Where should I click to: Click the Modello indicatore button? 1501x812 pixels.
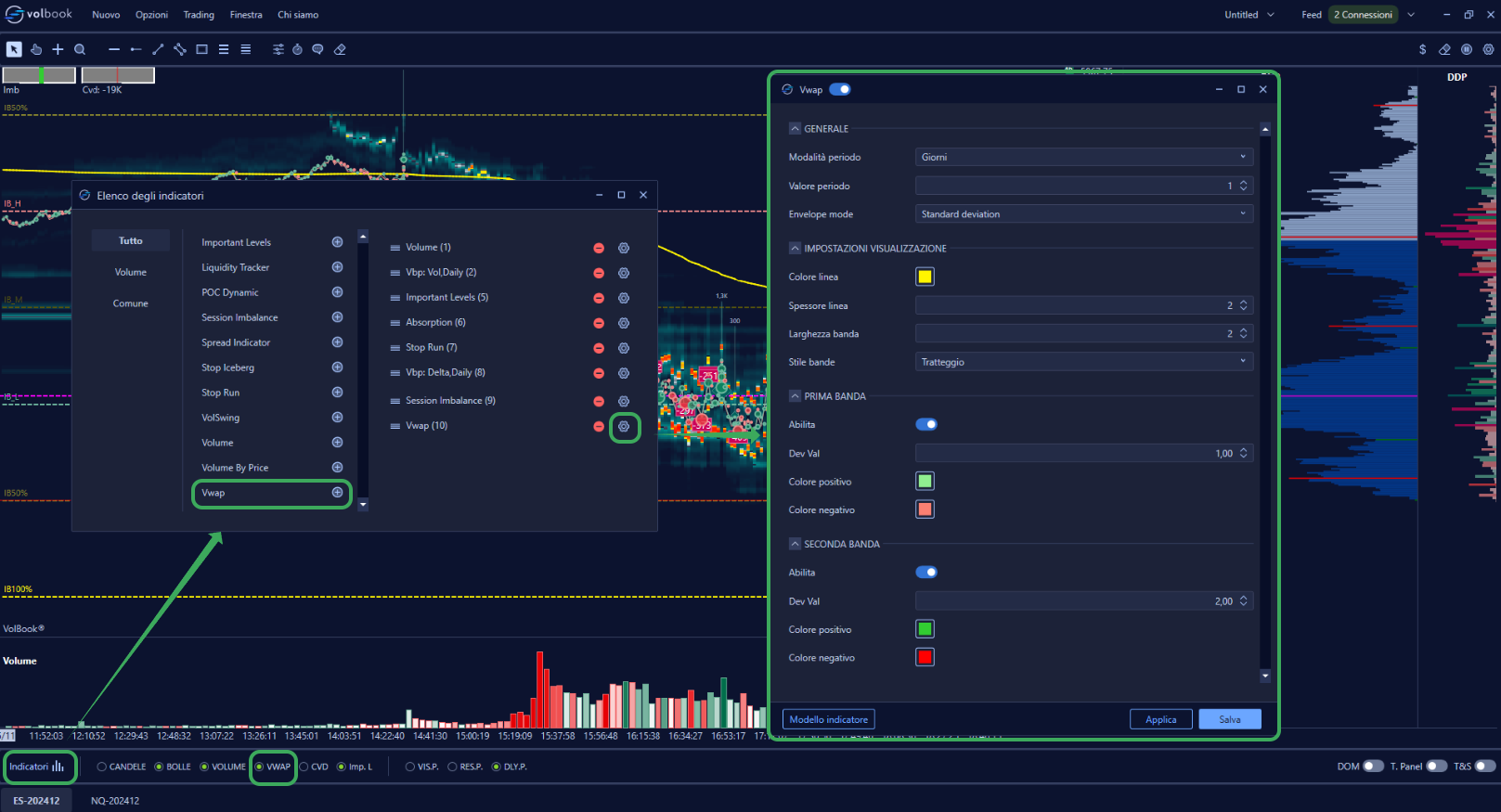(x=829, y=719)
